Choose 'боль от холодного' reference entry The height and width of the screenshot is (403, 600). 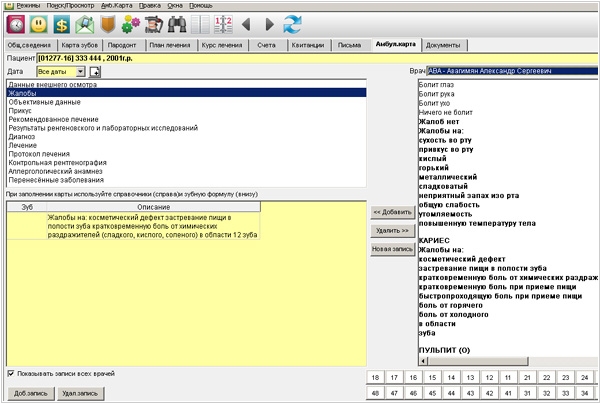tap(453, 315)
